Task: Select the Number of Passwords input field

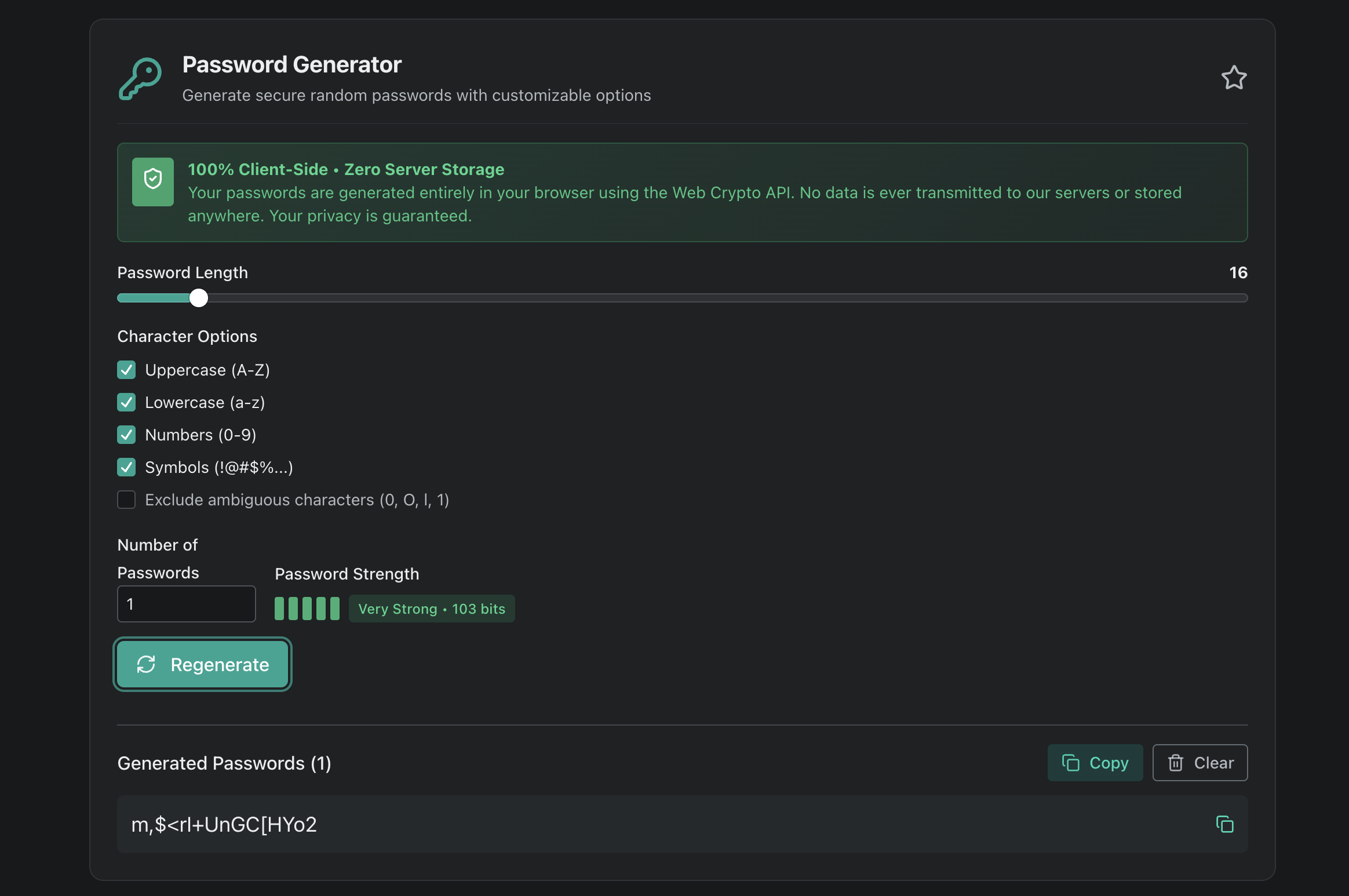Action: point(186,604)
